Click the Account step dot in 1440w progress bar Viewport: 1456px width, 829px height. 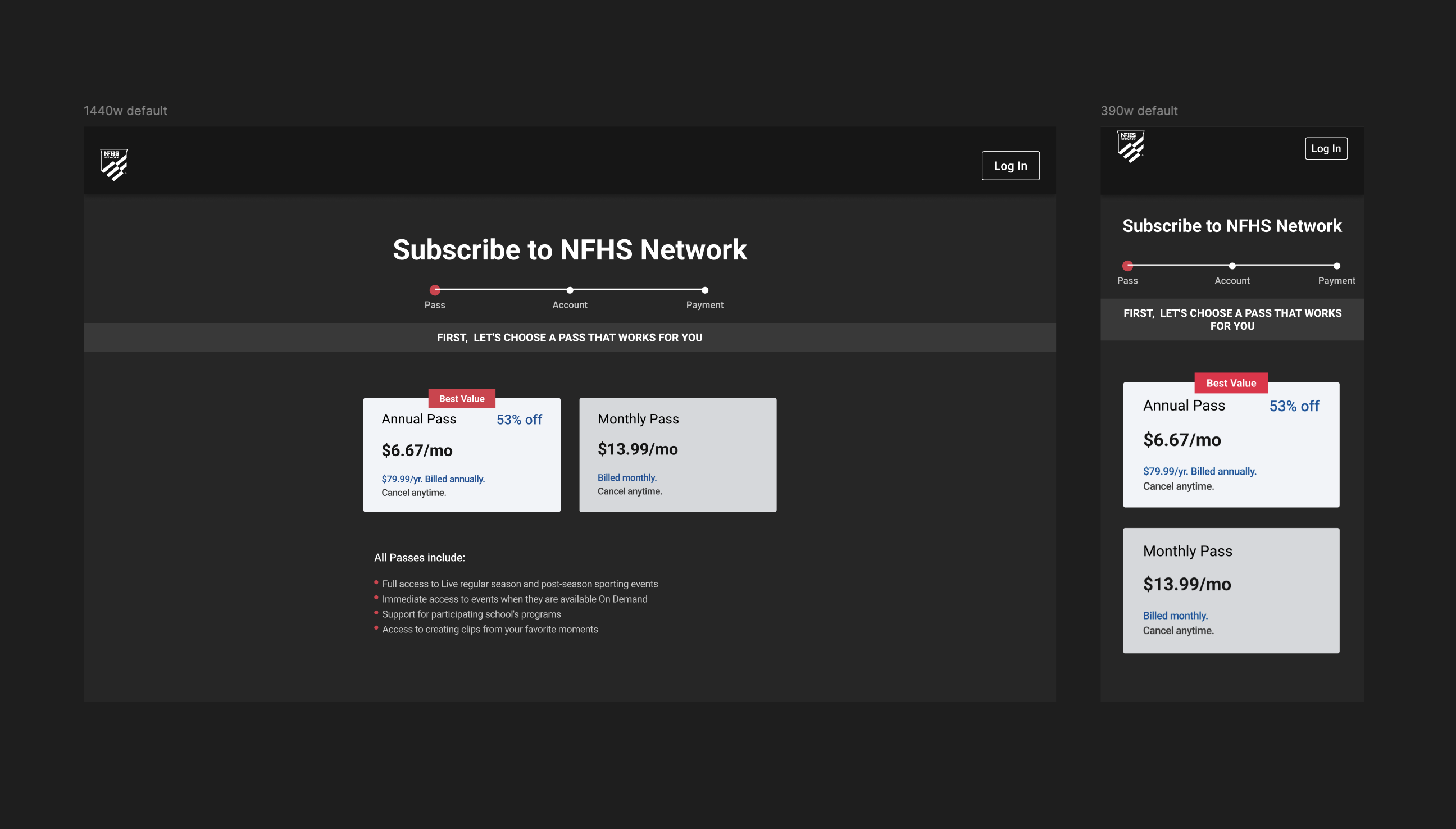tap(570, 290)
